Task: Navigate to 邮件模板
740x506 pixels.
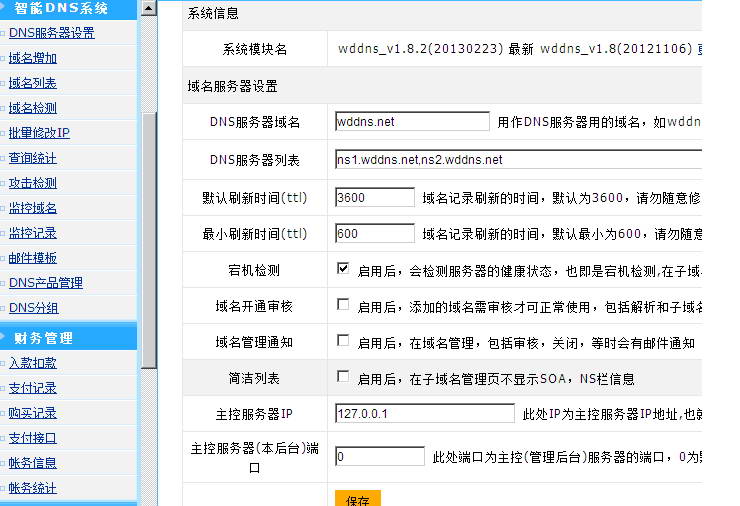Action: 33,258
